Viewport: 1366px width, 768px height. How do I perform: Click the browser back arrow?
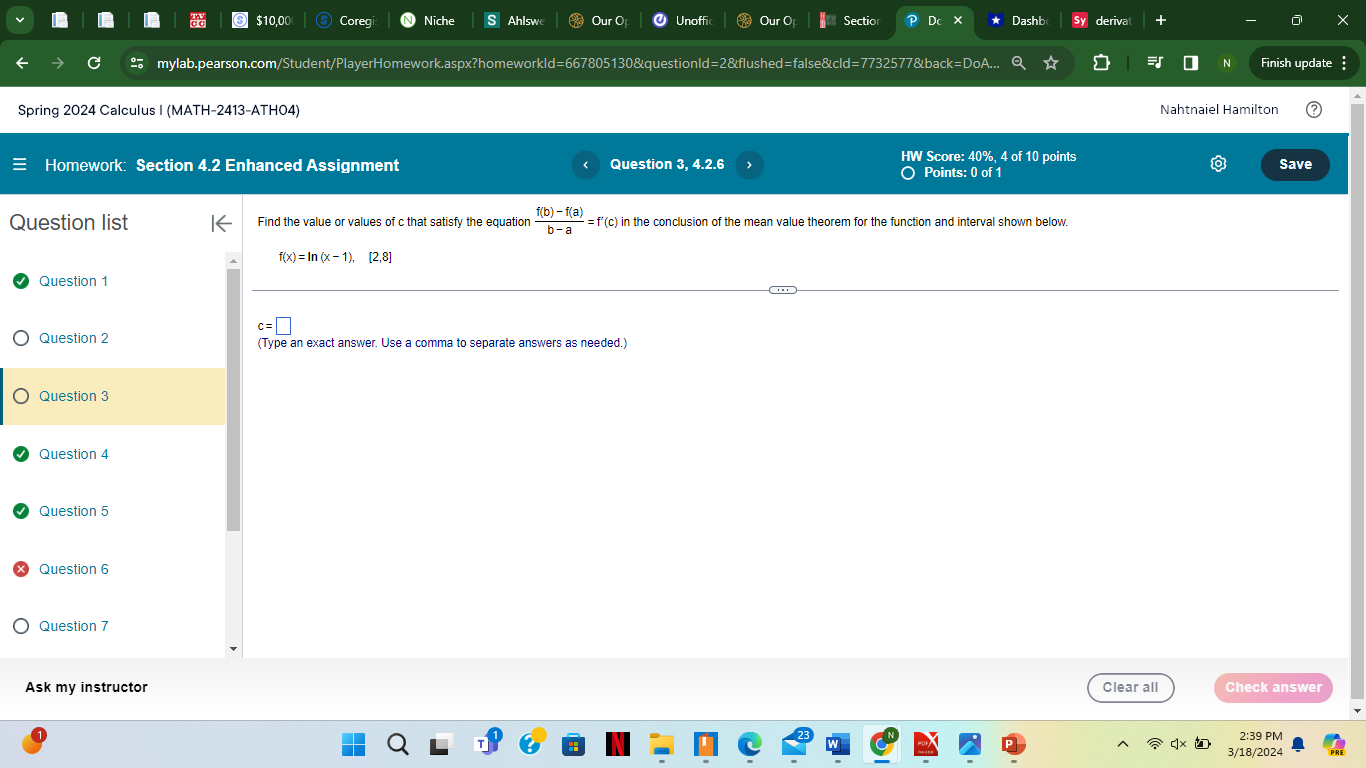(x=23, y=63)
